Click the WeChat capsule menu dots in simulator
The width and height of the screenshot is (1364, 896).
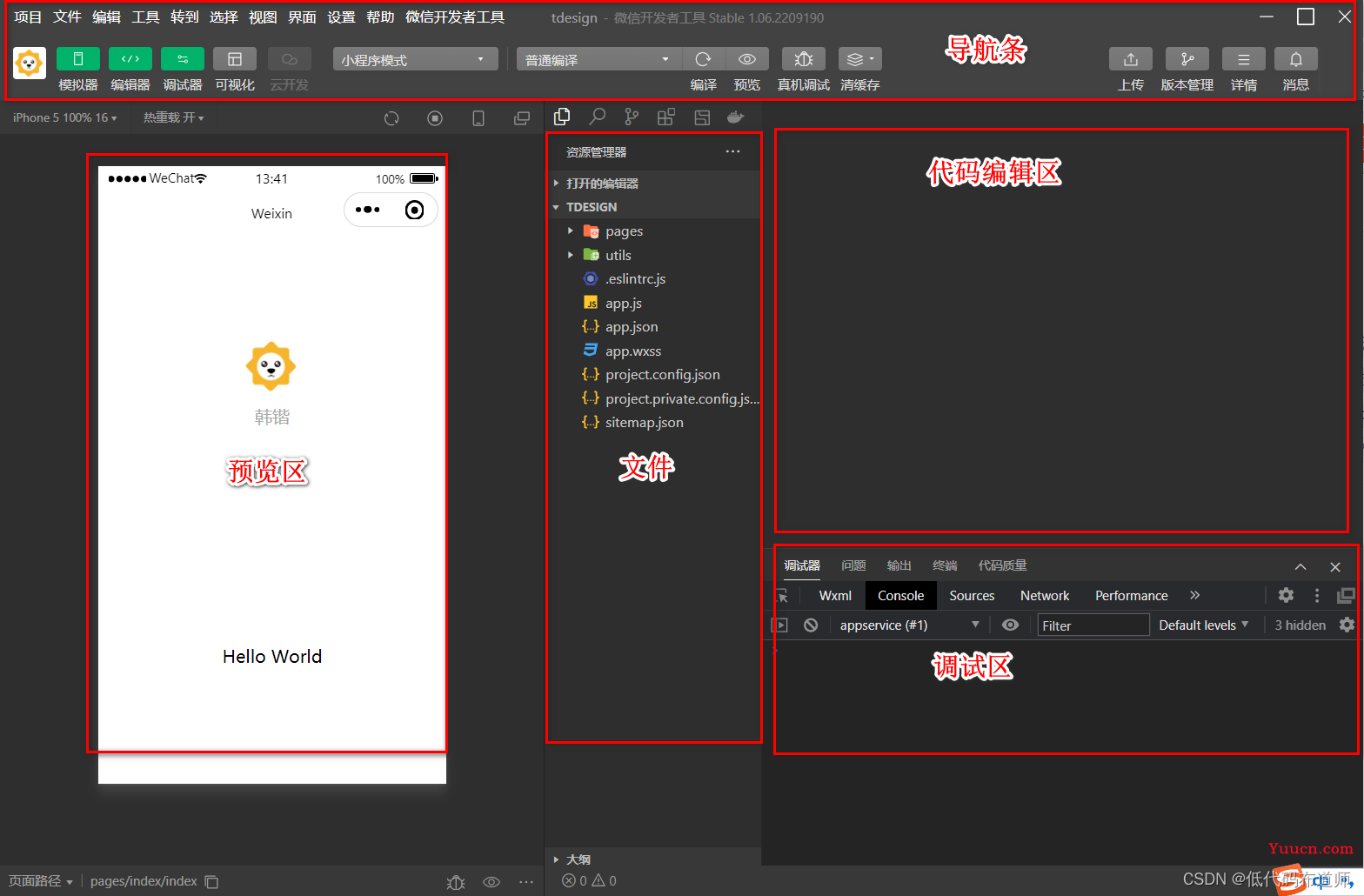tap(368, 210)
